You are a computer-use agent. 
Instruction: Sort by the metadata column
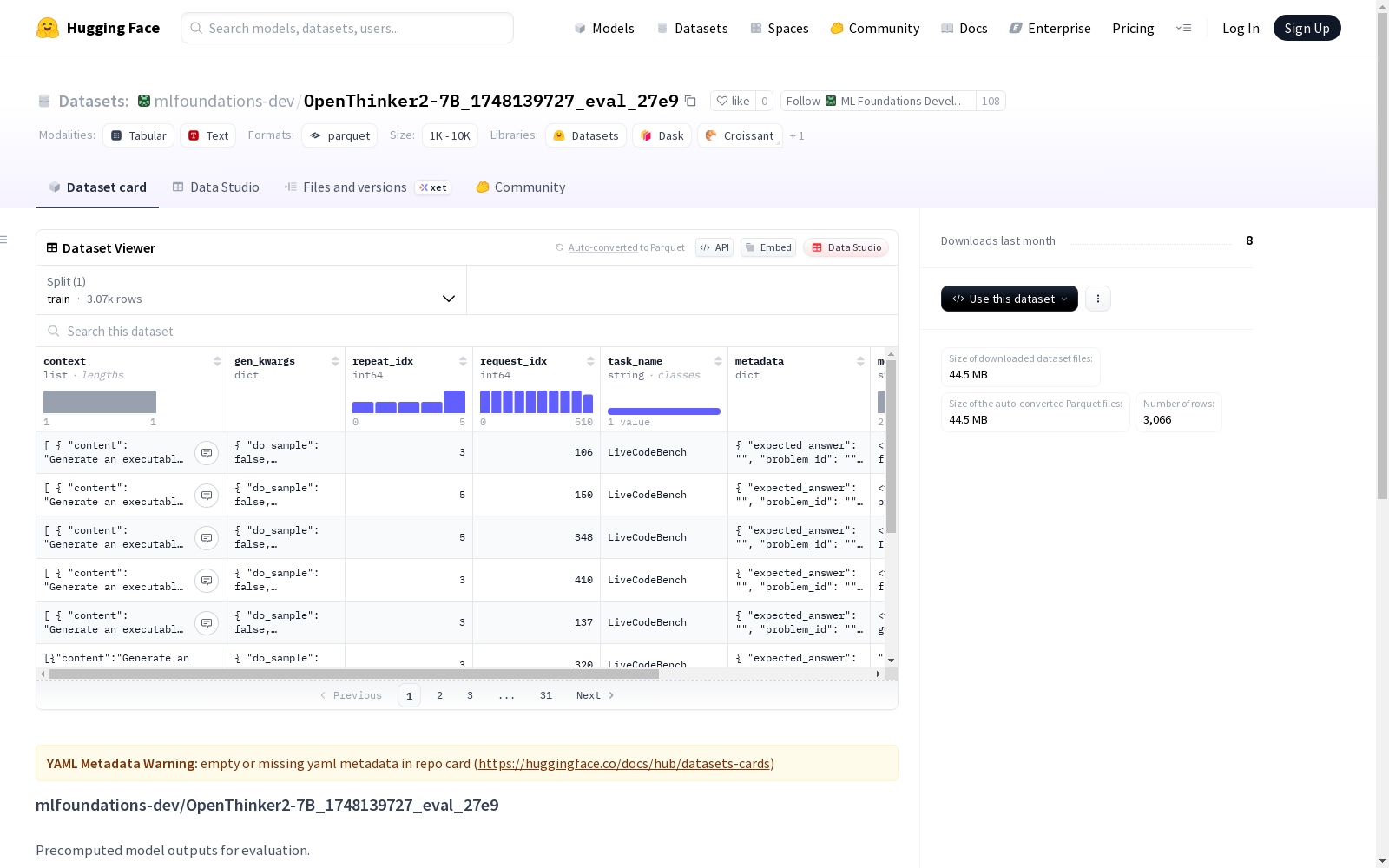[860, 361]
